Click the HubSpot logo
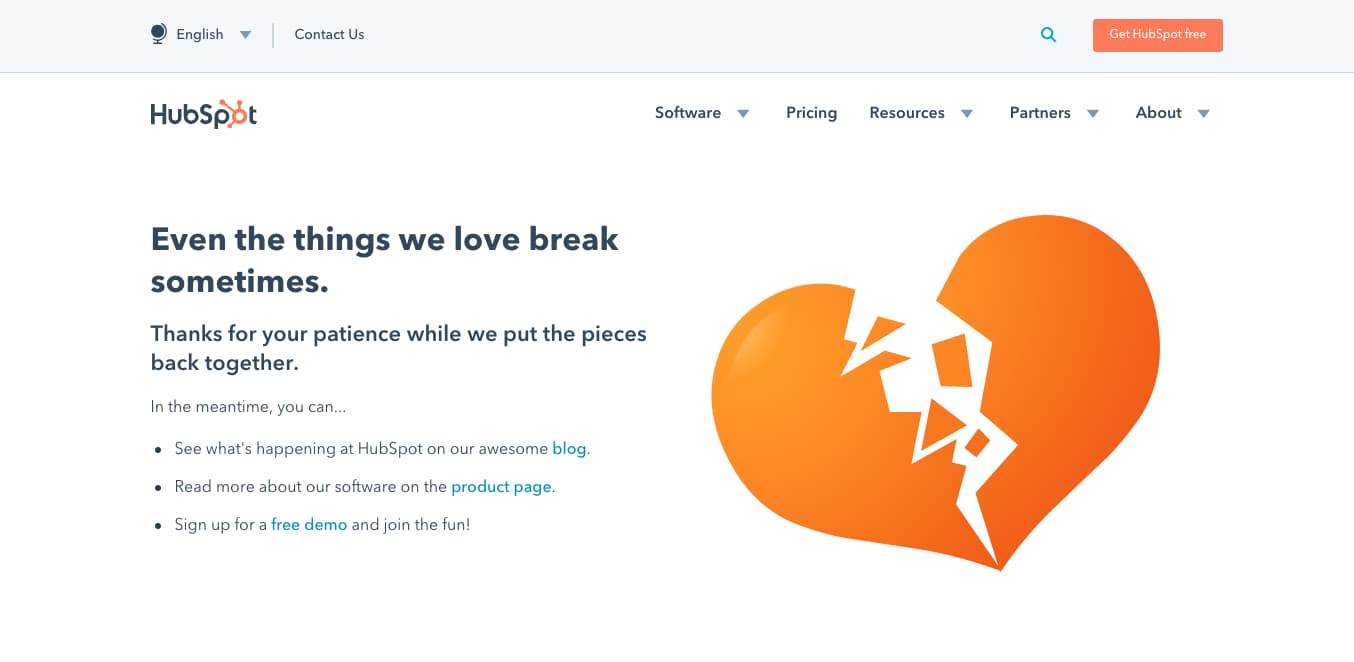Screen dimensions: 1354x662 pos(203,113)
